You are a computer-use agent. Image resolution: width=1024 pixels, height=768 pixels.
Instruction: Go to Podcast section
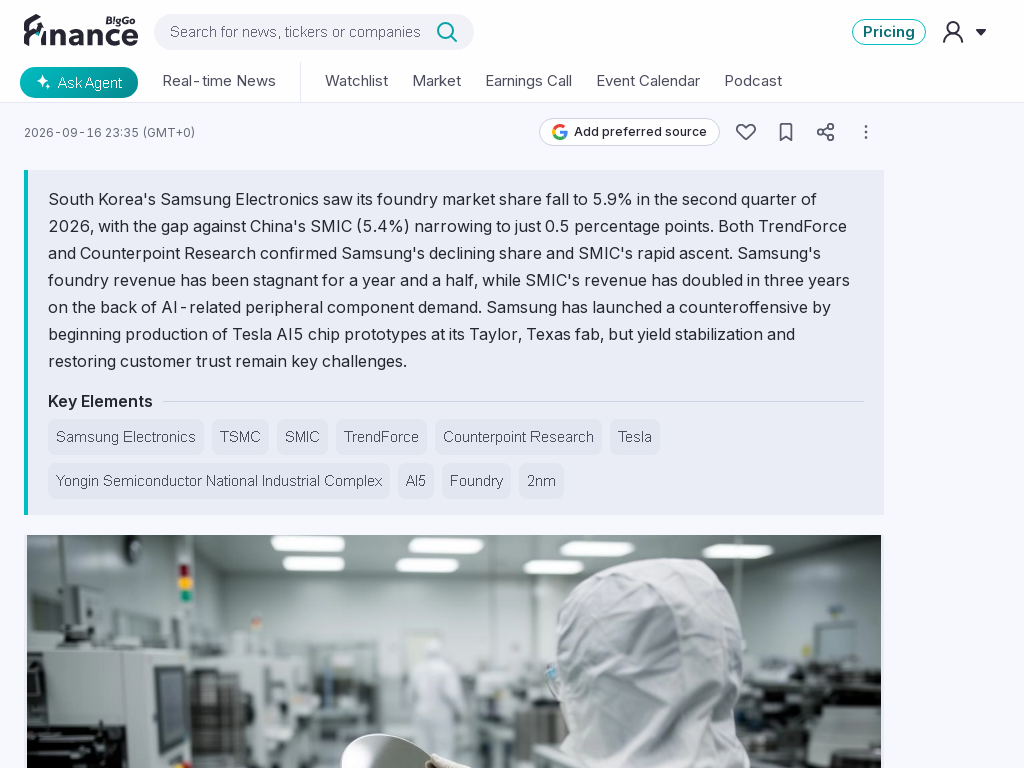coord(753,81)
